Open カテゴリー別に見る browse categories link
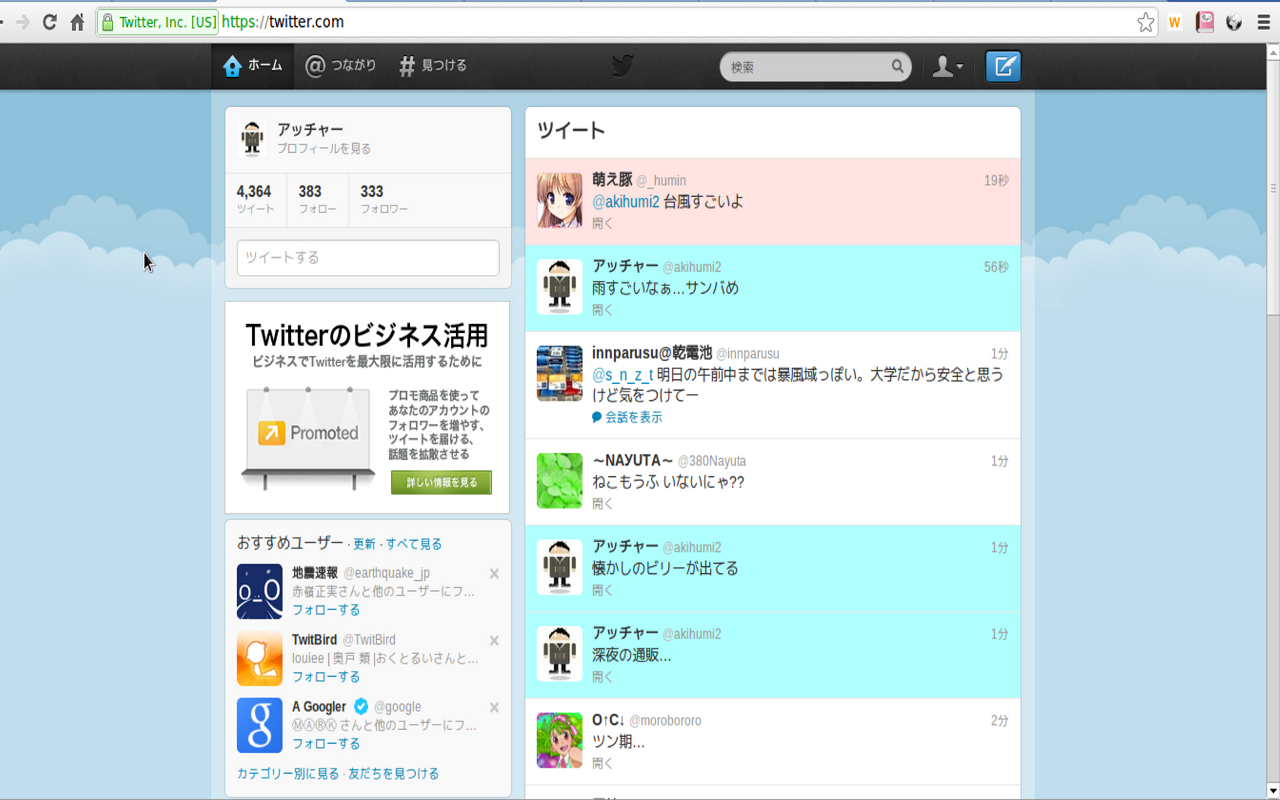Viewport: 1280px width, 800px height. 288,774
